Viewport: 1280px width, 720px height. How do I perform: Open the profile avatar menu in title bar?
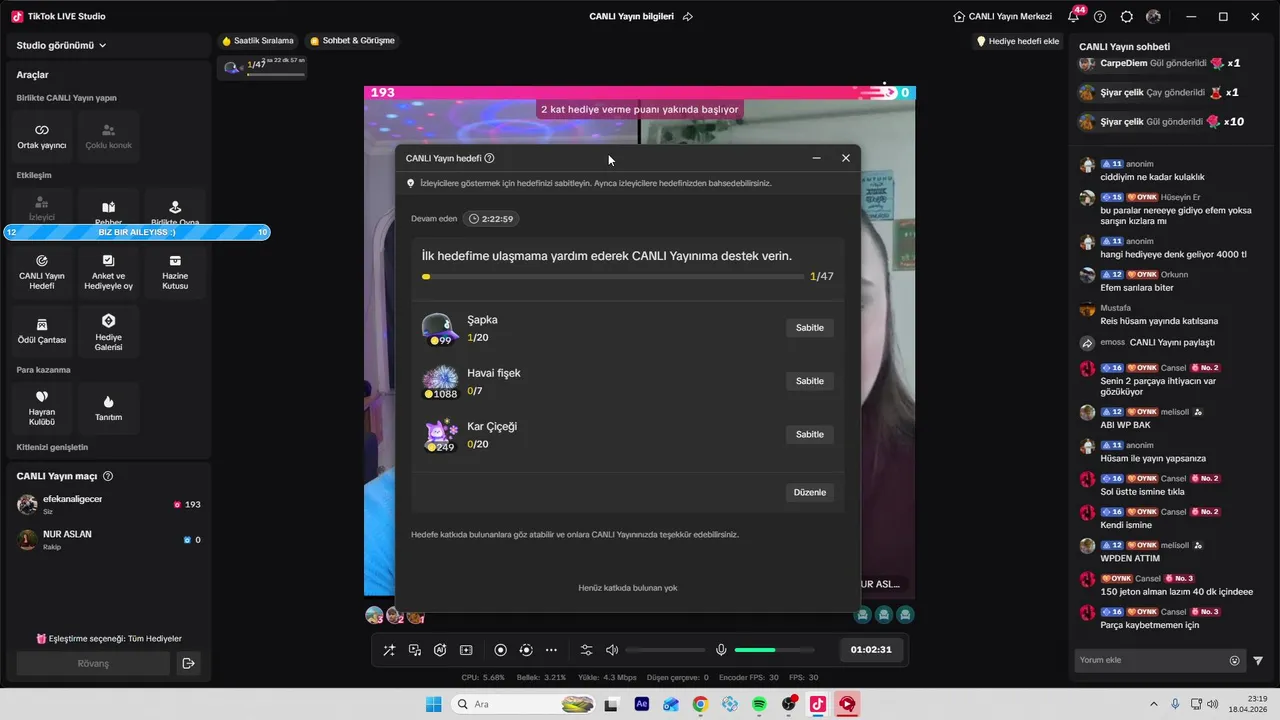pyautogui.click(x=1153, y=16)
